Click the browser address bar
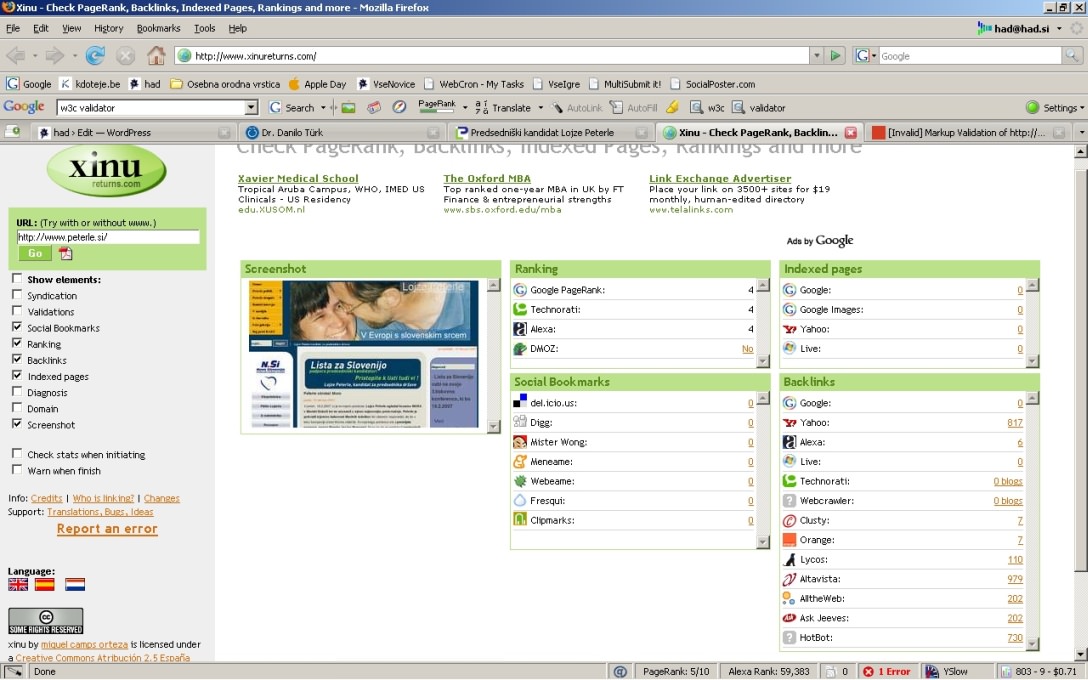The width and height of the screenshot is (1088, 680). pyautogui.click(x=493, y=56)
